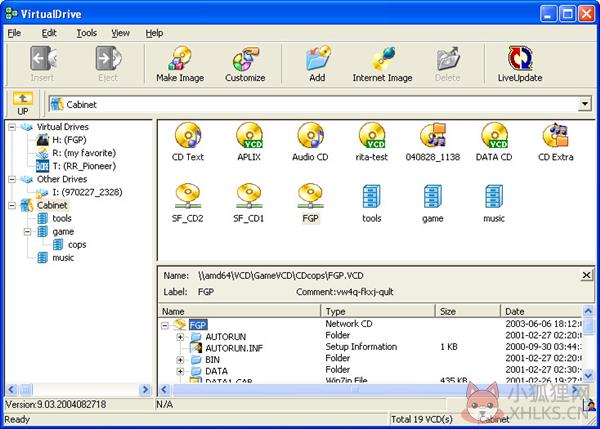
Task: Sort by the Type column header
Action: (378, 311)
